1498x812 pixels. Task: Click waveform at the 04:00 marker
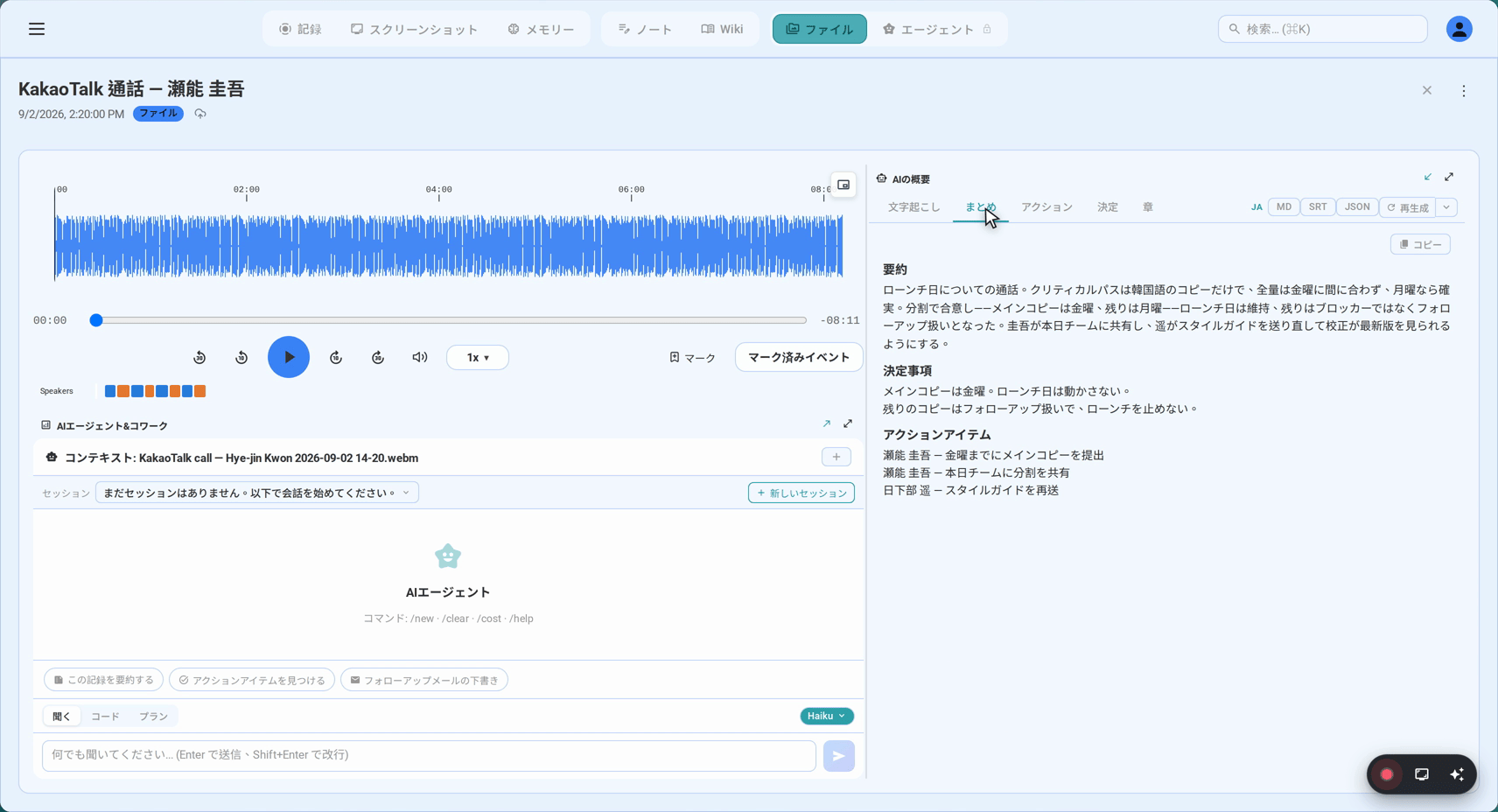point(439,248)
